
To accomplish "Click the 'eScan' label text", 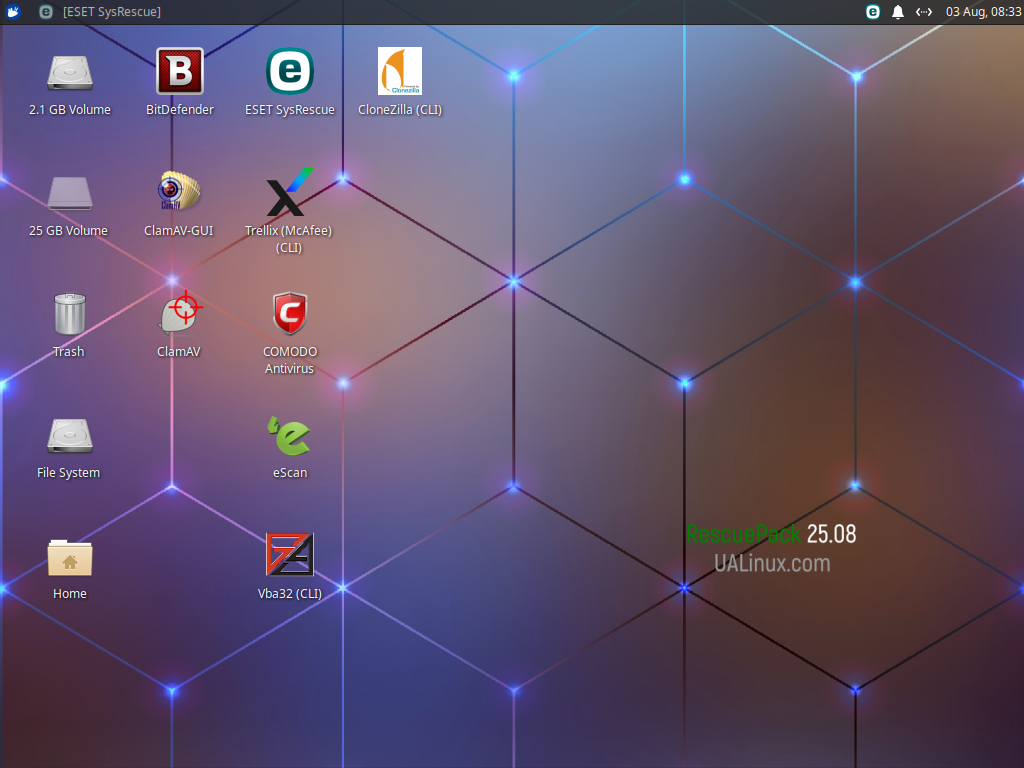I will point(290,473).
